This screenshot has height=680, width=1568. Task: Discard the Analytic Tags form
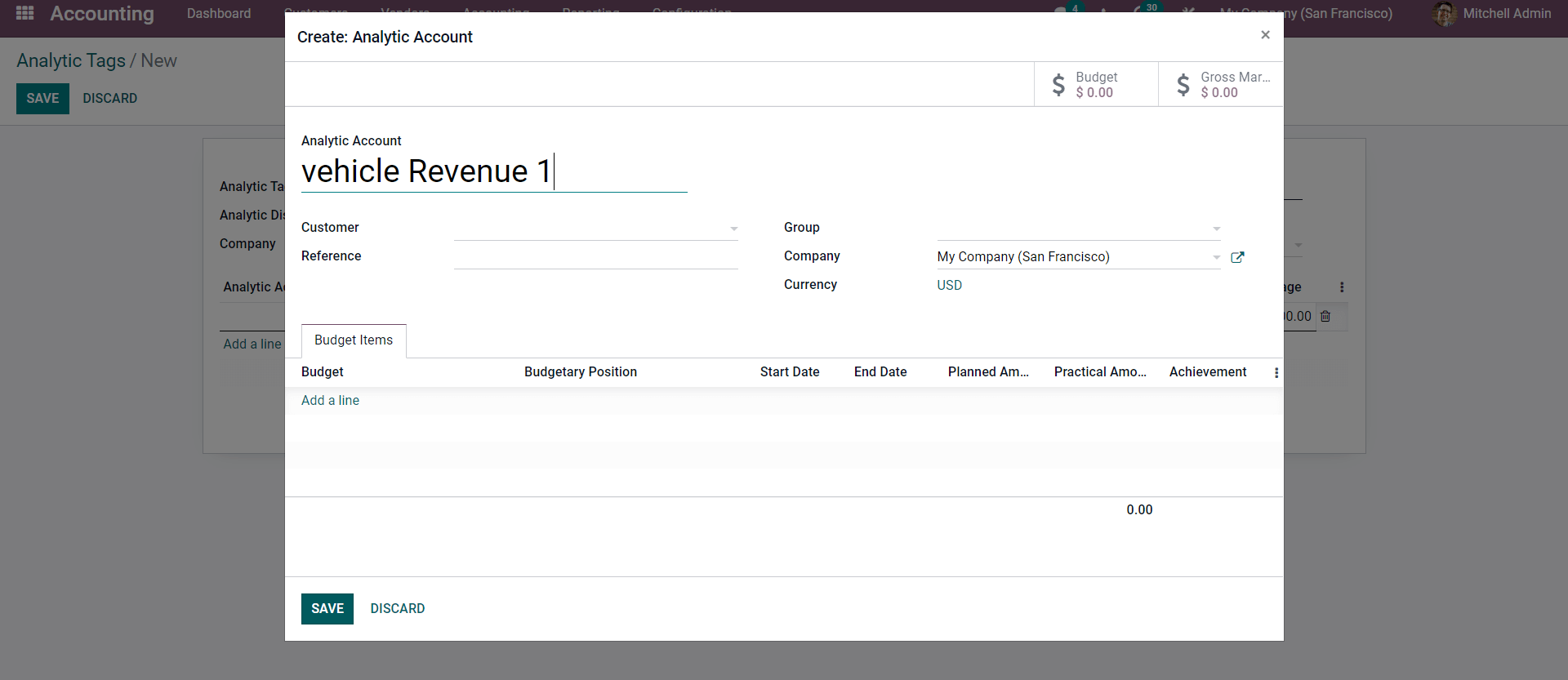click(x=110, y=99)
